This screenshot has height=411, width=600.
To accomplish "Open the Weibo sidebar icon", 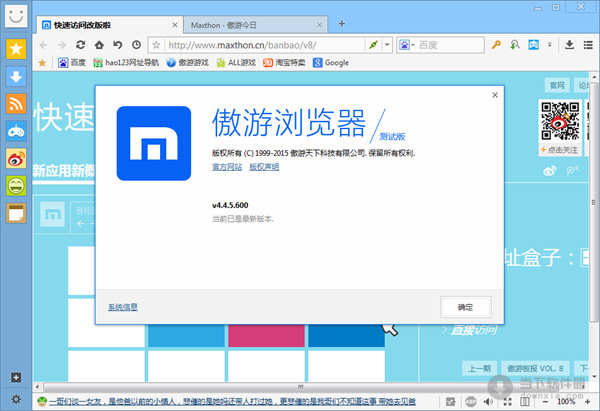I will click(16, 158).
